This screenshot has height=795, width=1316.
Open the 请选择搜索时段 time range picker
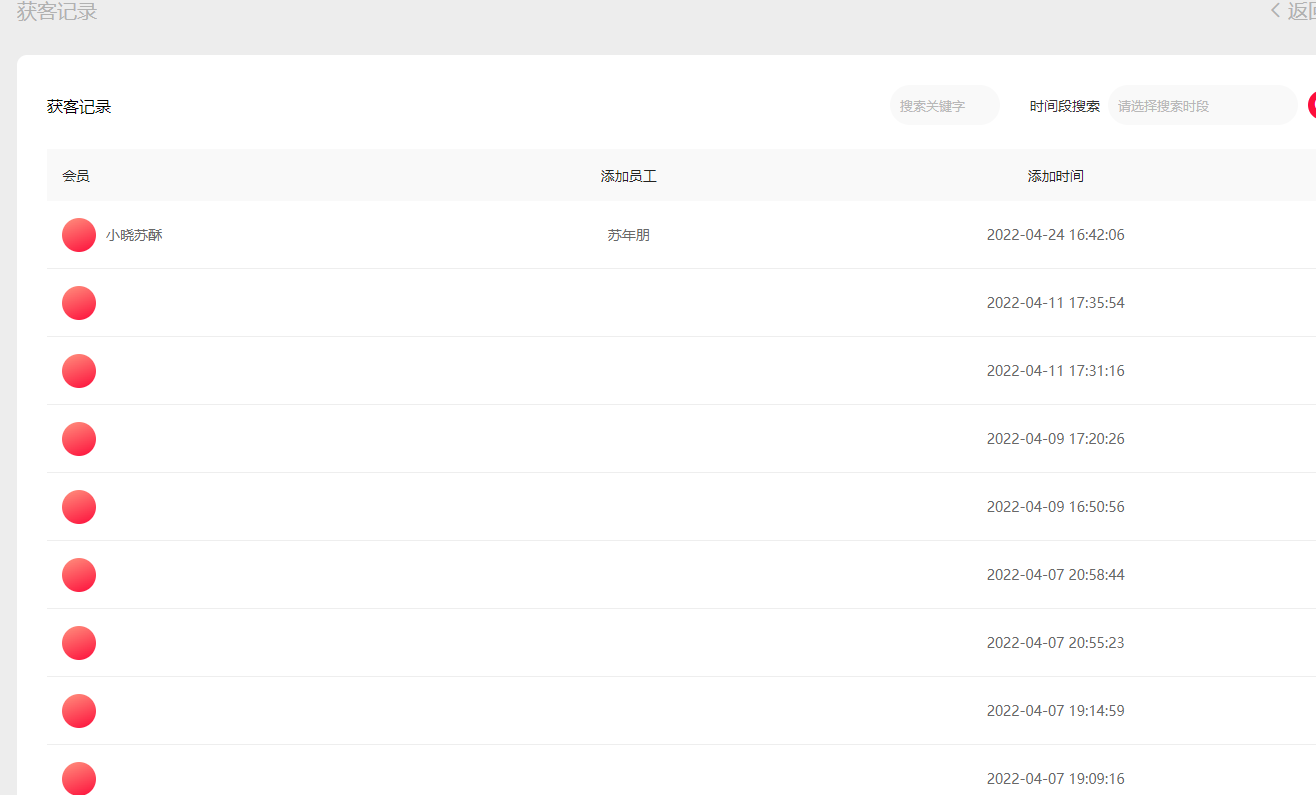[x=1201, y=106]
